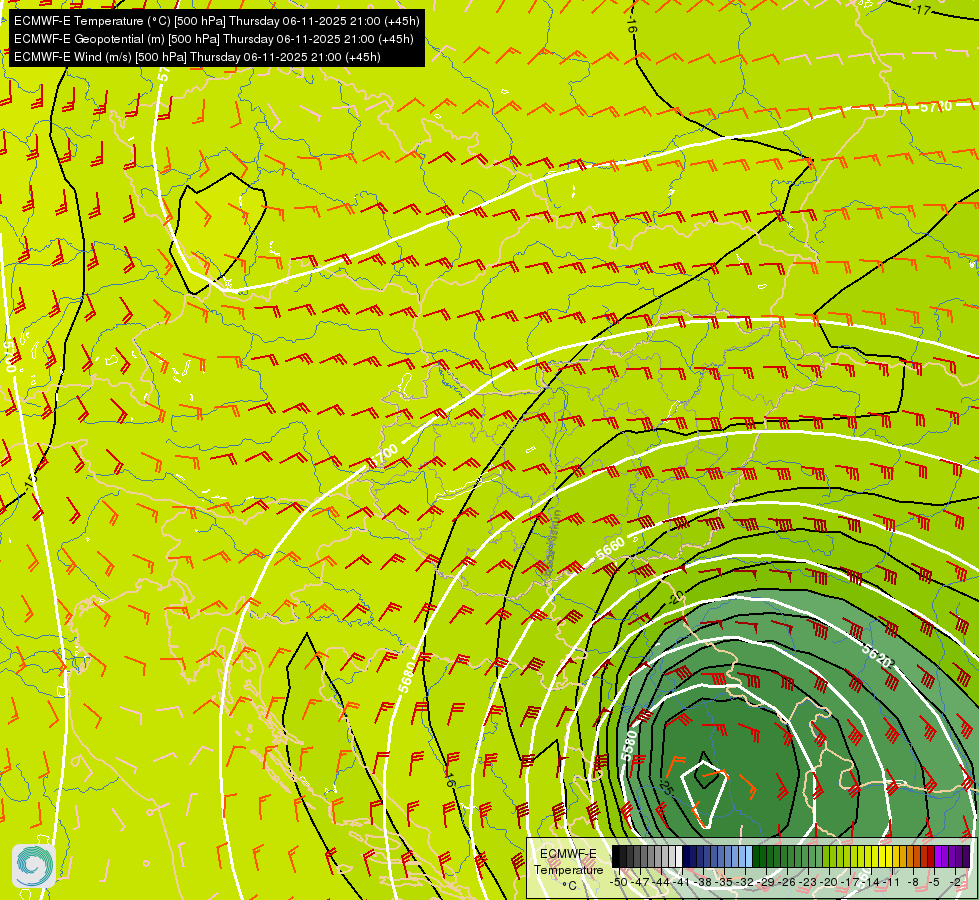Viewport: 979px width, 900px height.
Task: Click the 5680 geopotential contour label
Action: [x=406, y=677]
